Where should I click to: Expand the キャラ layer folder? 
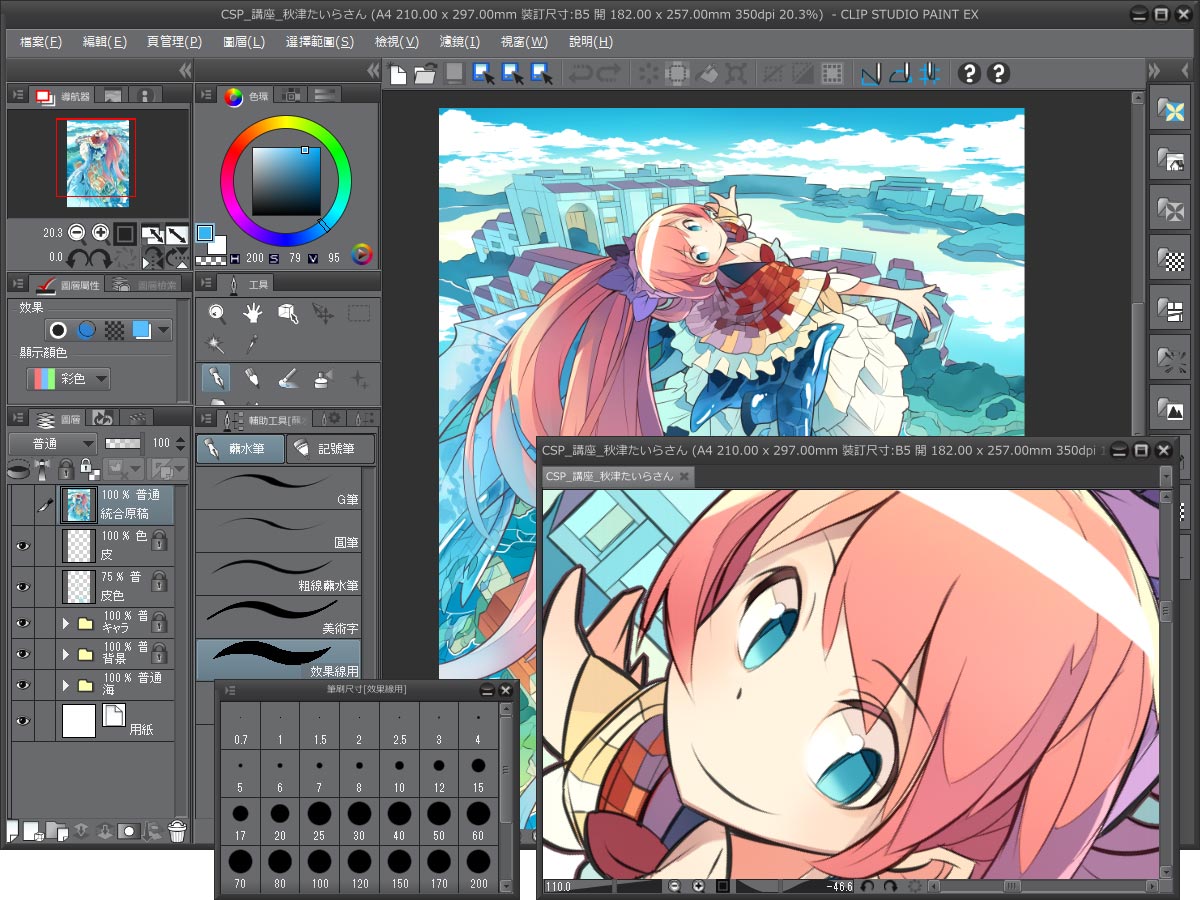(x=66, y=623)
